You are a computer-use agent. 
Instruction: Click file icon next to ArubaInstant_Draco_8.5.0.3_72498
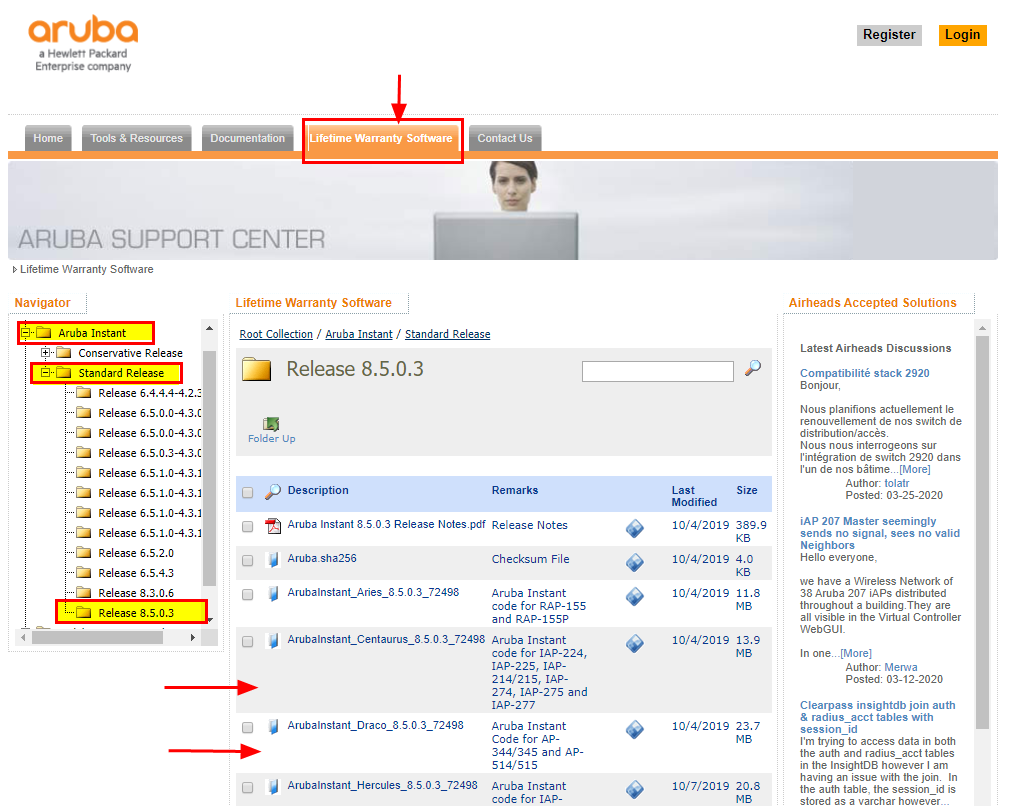[273, 727]
